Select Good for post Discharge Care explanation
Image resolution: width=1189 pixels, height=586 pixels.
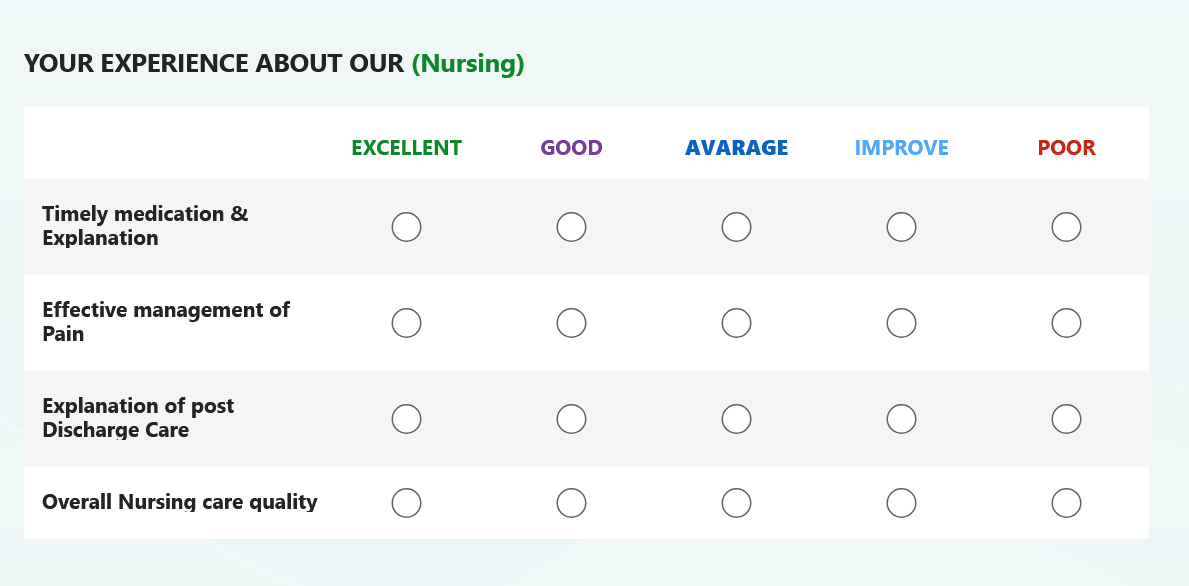pyautogui.click(x=571, y=418)
